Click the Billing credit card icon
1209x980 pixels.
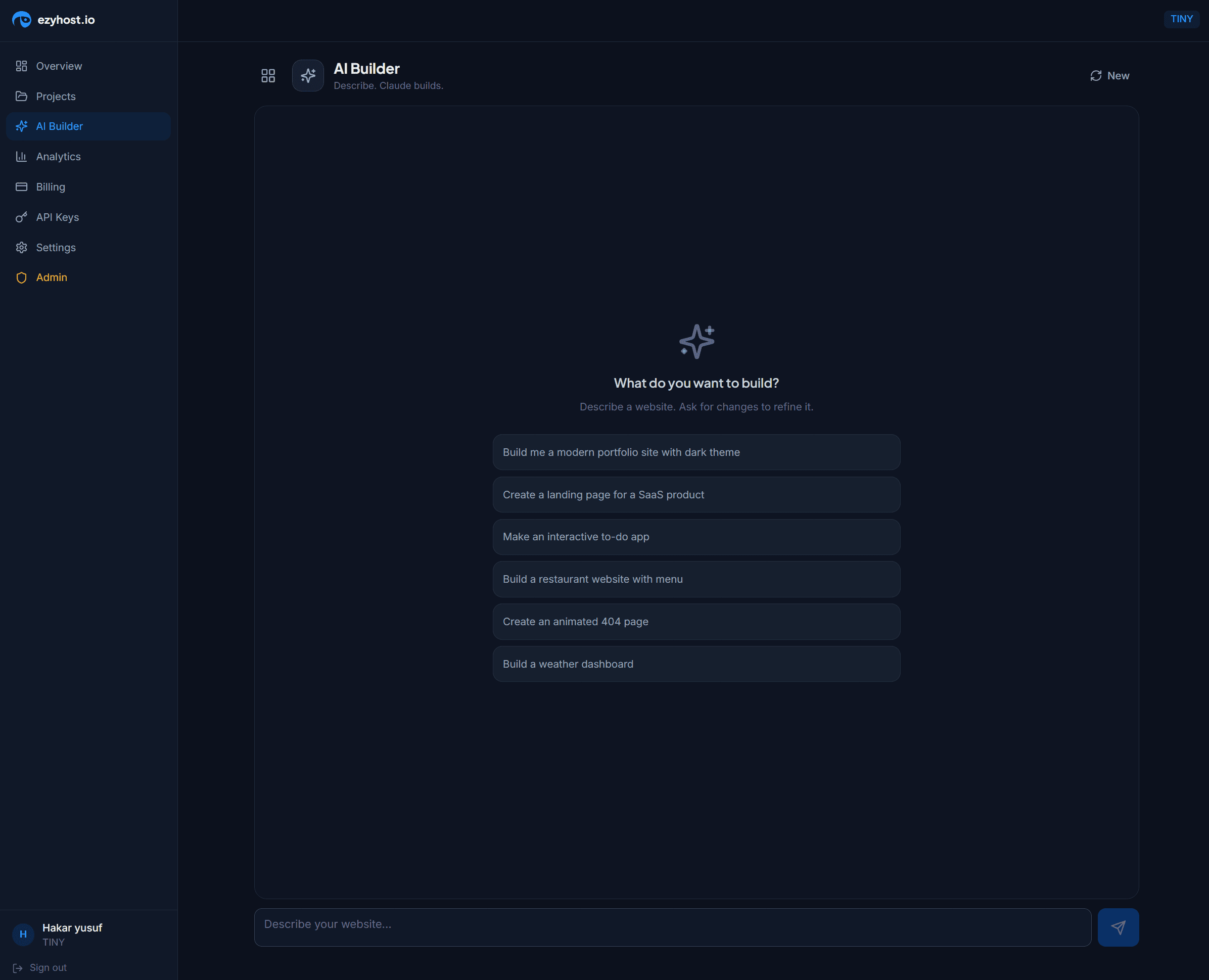[x=21, y=186]
